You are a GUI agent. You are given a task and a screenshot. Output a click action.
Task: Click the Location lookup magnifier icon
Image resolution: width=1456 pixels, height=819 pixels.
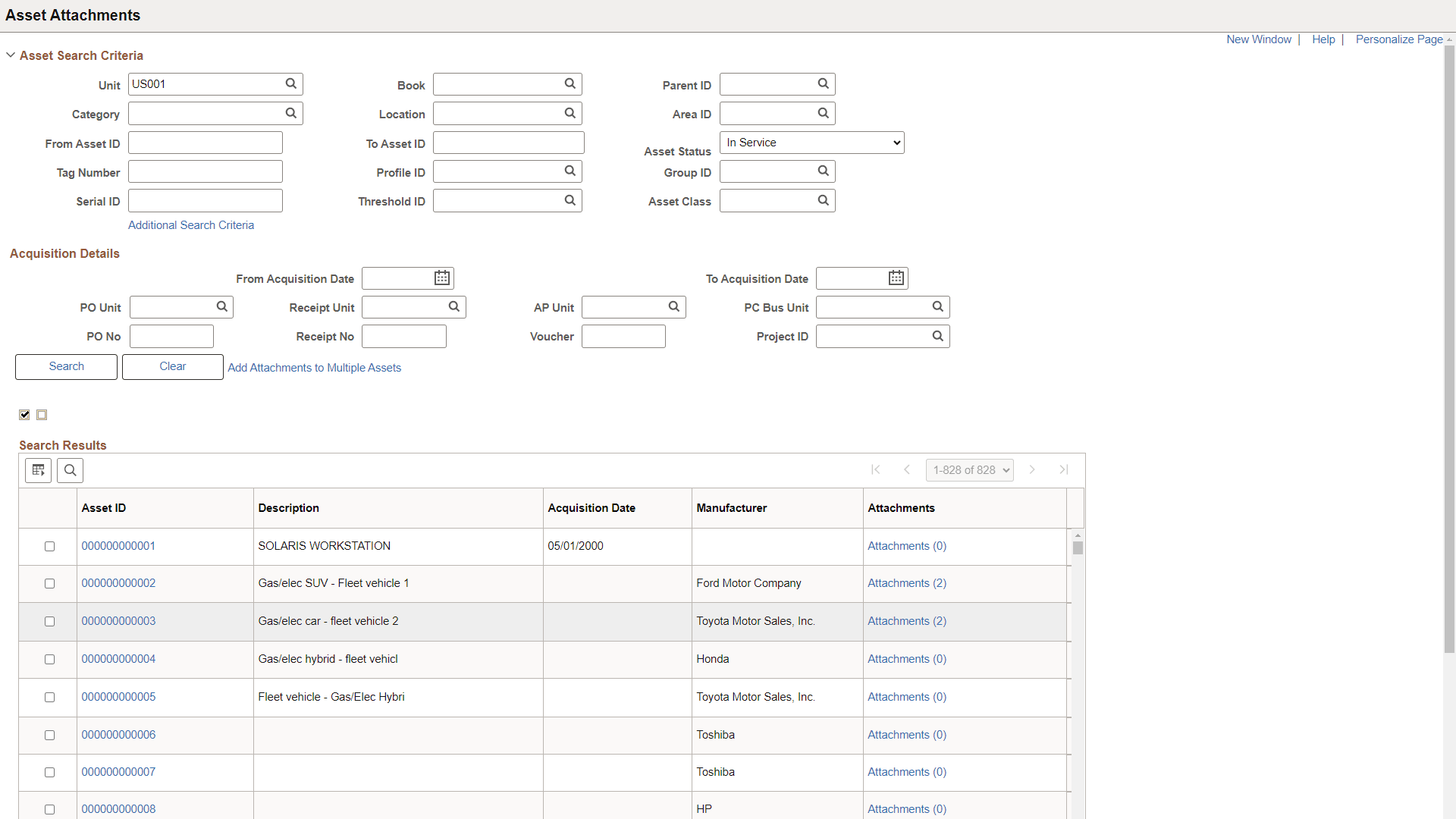point(570,114)
